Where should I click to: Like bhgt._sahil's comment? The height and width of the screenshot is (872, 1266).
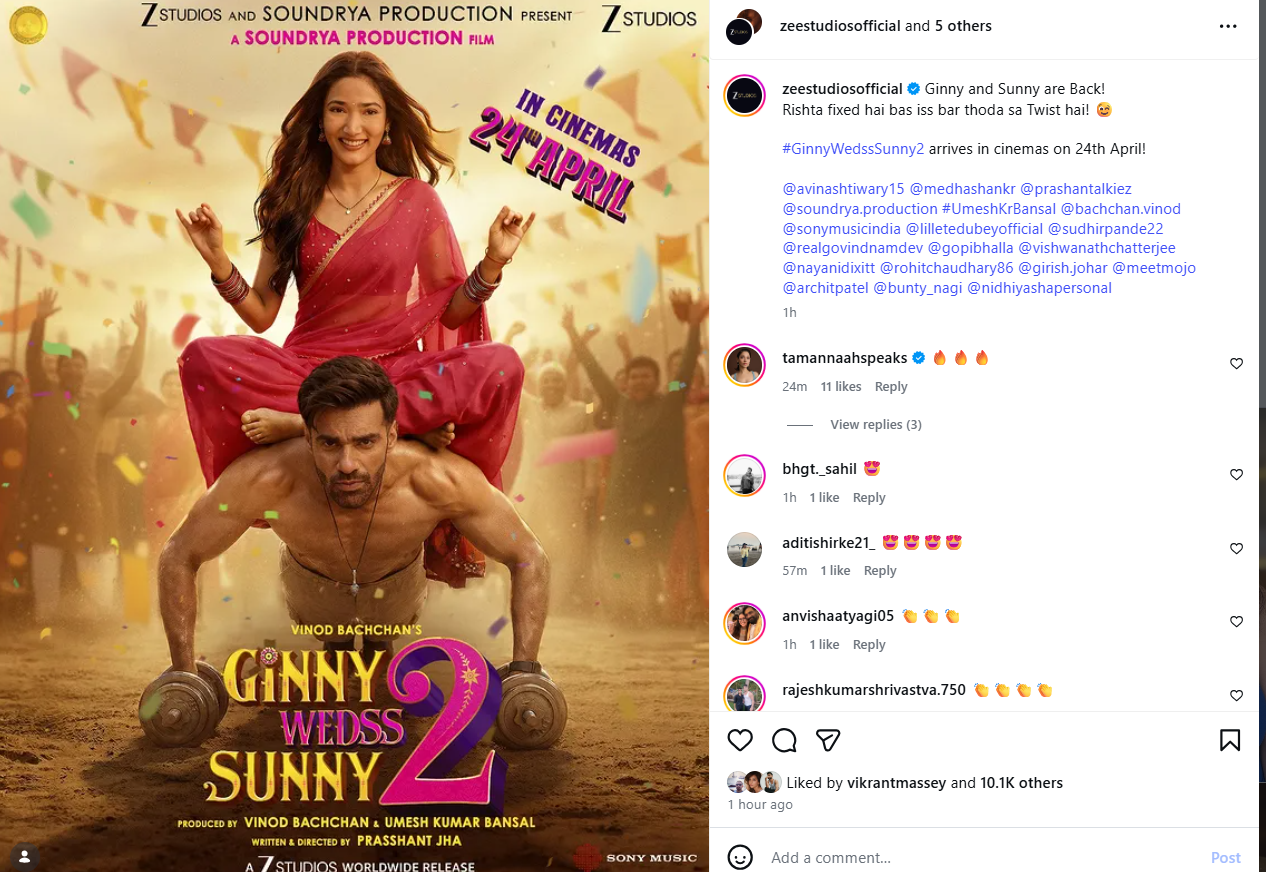(x=1236, y=475)
